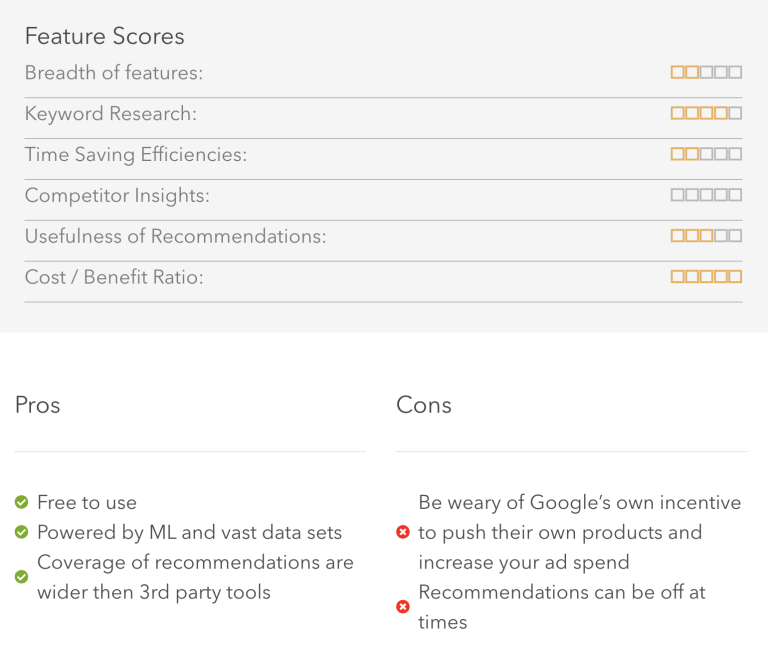Screen dimensions: 768x648
Task: Click Usefulness of Recommendations rating squares
Action: [x=706, y=236]
